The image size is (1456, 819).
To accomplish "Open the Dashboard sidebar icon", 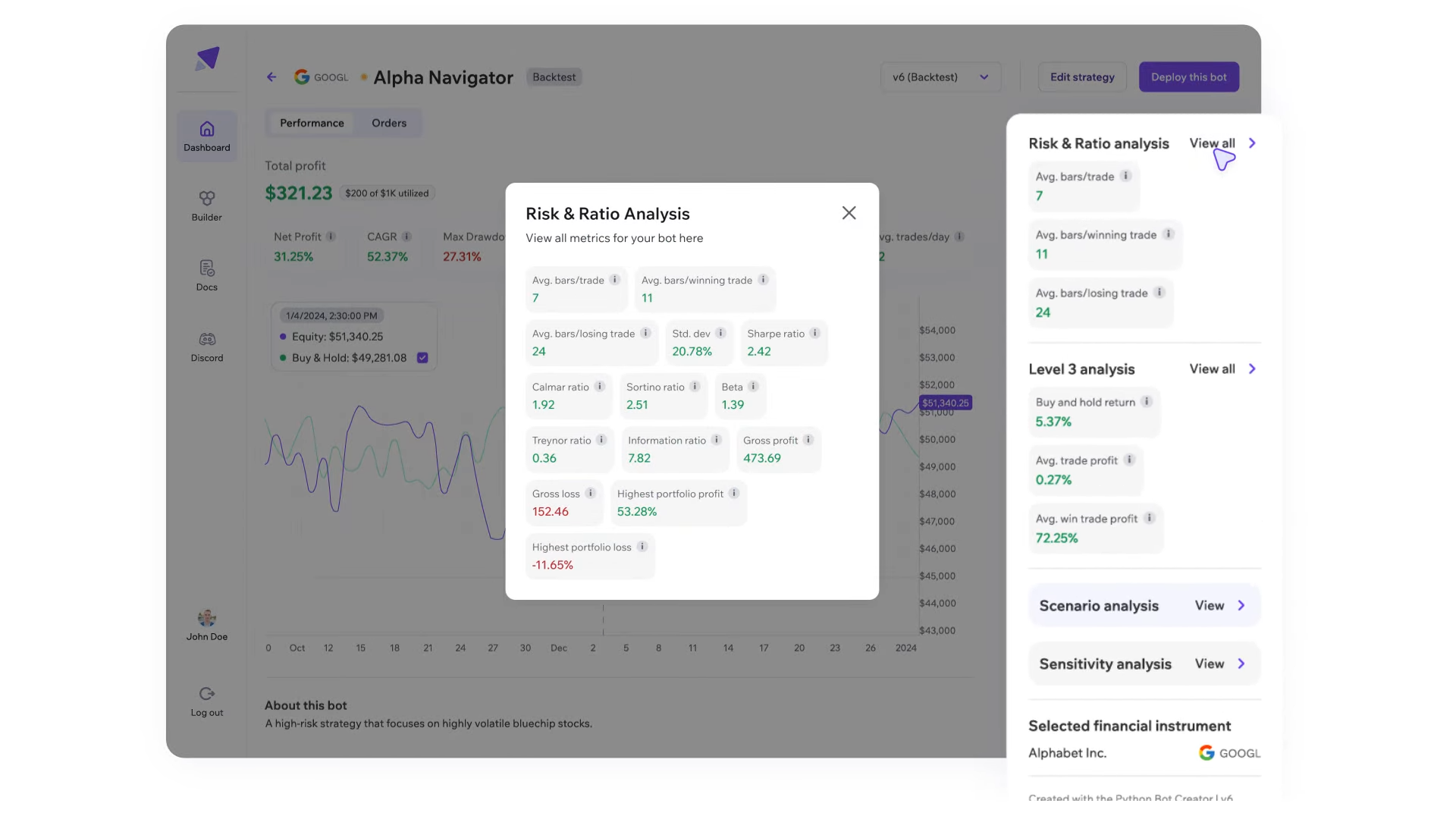I will [207, 129].
